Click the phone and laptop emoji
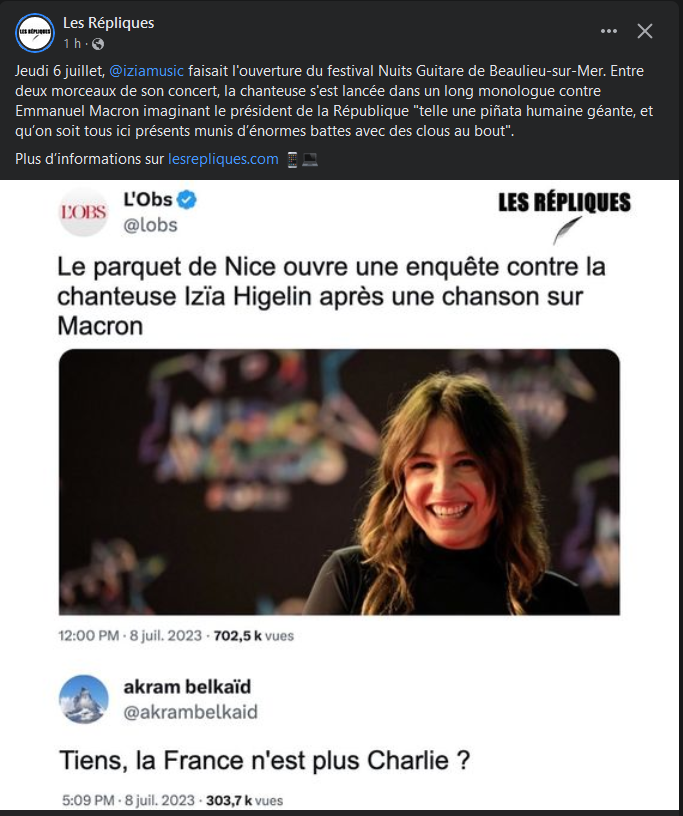 301,159
